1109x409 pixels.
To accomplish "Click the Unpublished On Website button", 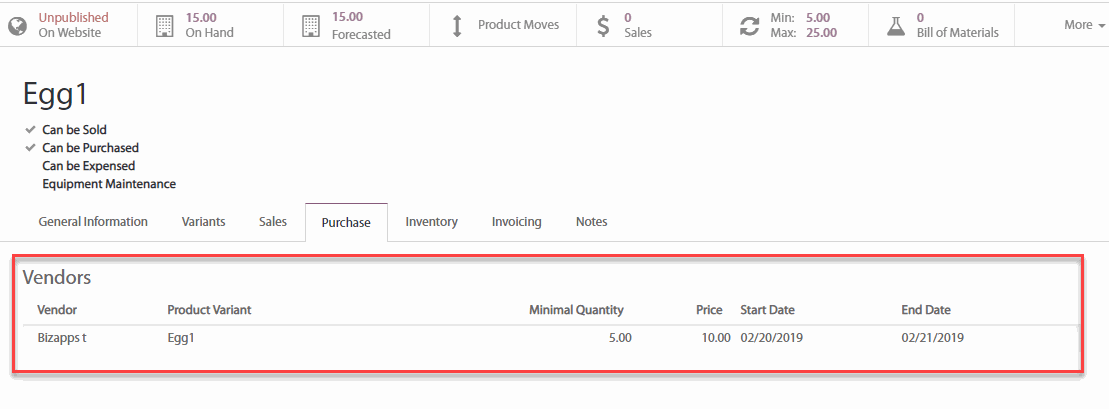I will tap(73, 25).
